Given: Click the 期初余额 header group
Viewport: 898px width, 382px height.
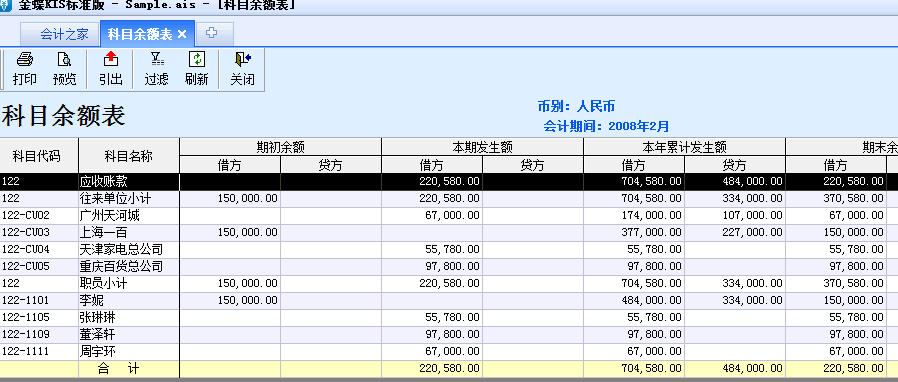Looking at the screenshot, I should point(281,147).
